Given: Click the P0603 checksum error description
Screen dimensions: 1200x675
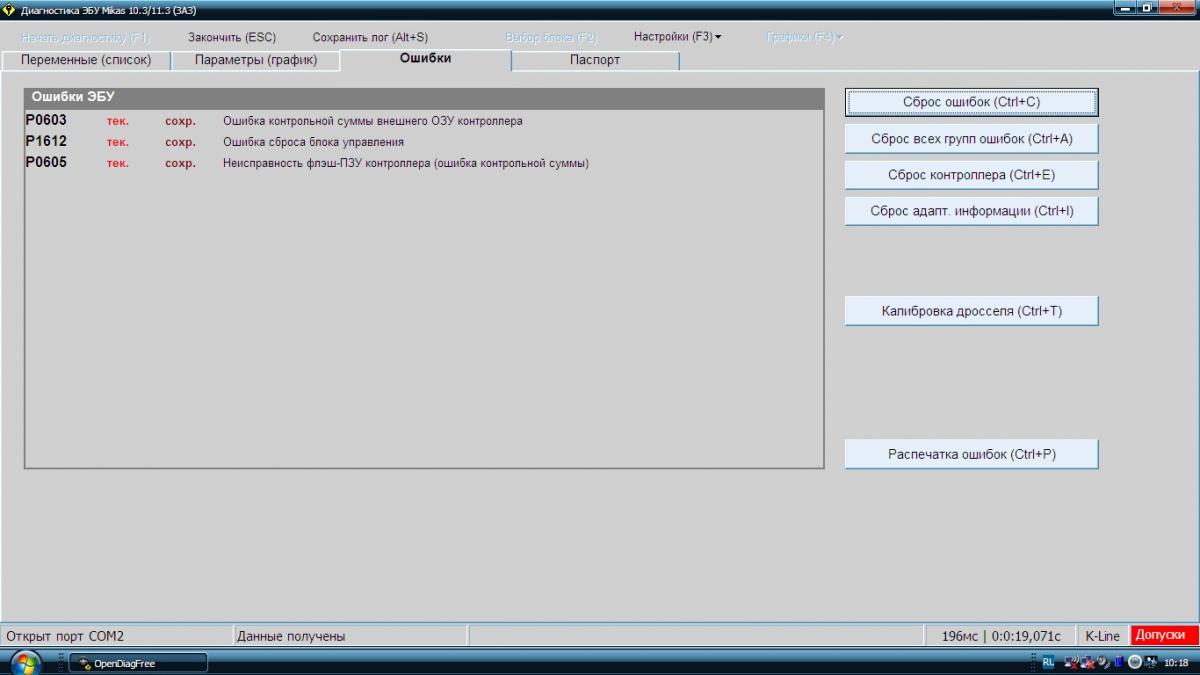Looking at the screenshot, I should point(372,121).
